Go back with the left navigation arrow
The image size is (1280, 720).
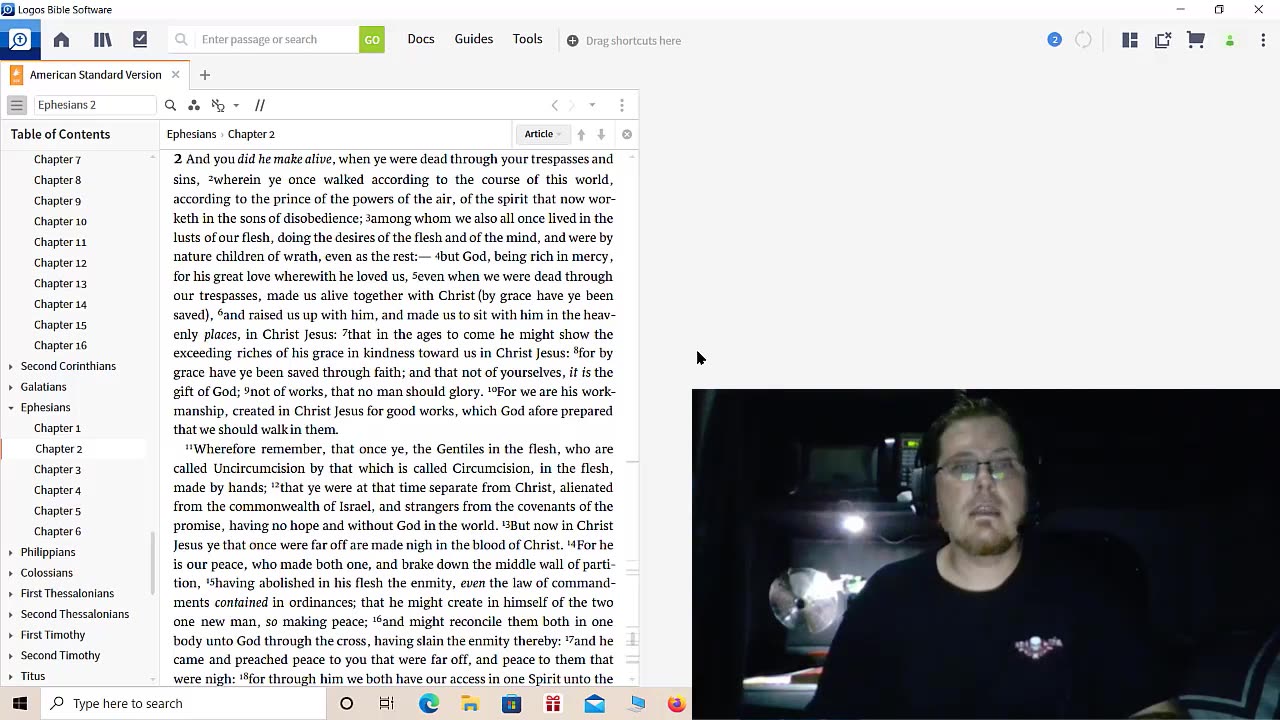pyautogui.click(x=555, y=105)
